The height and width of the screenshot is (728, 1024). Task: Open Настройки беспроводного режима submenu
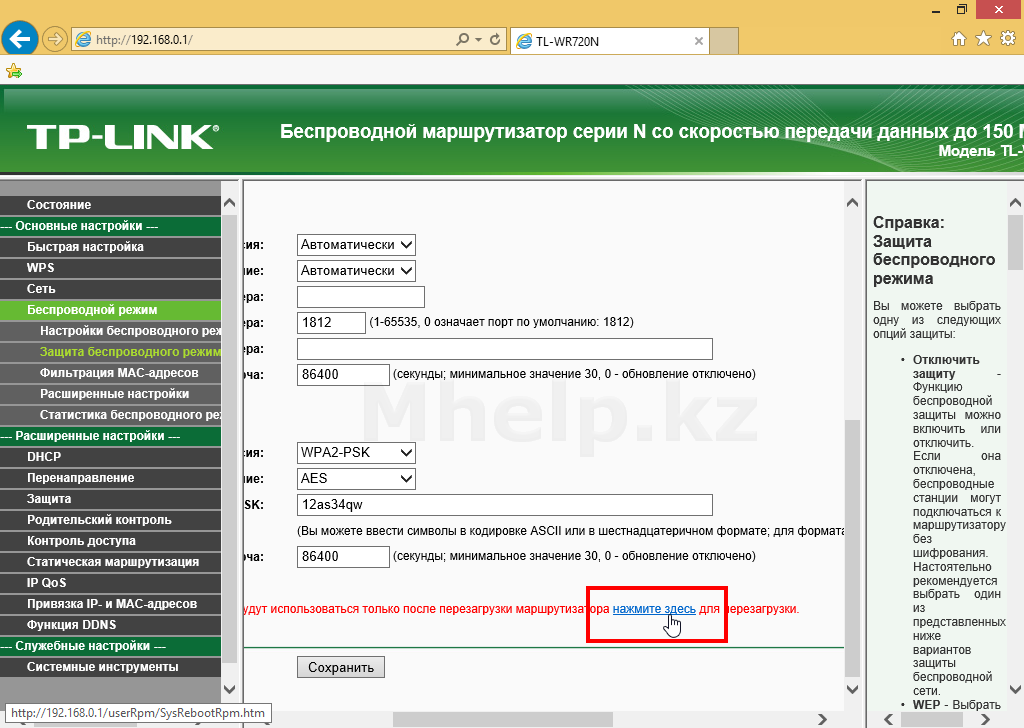tap(110, 330)
